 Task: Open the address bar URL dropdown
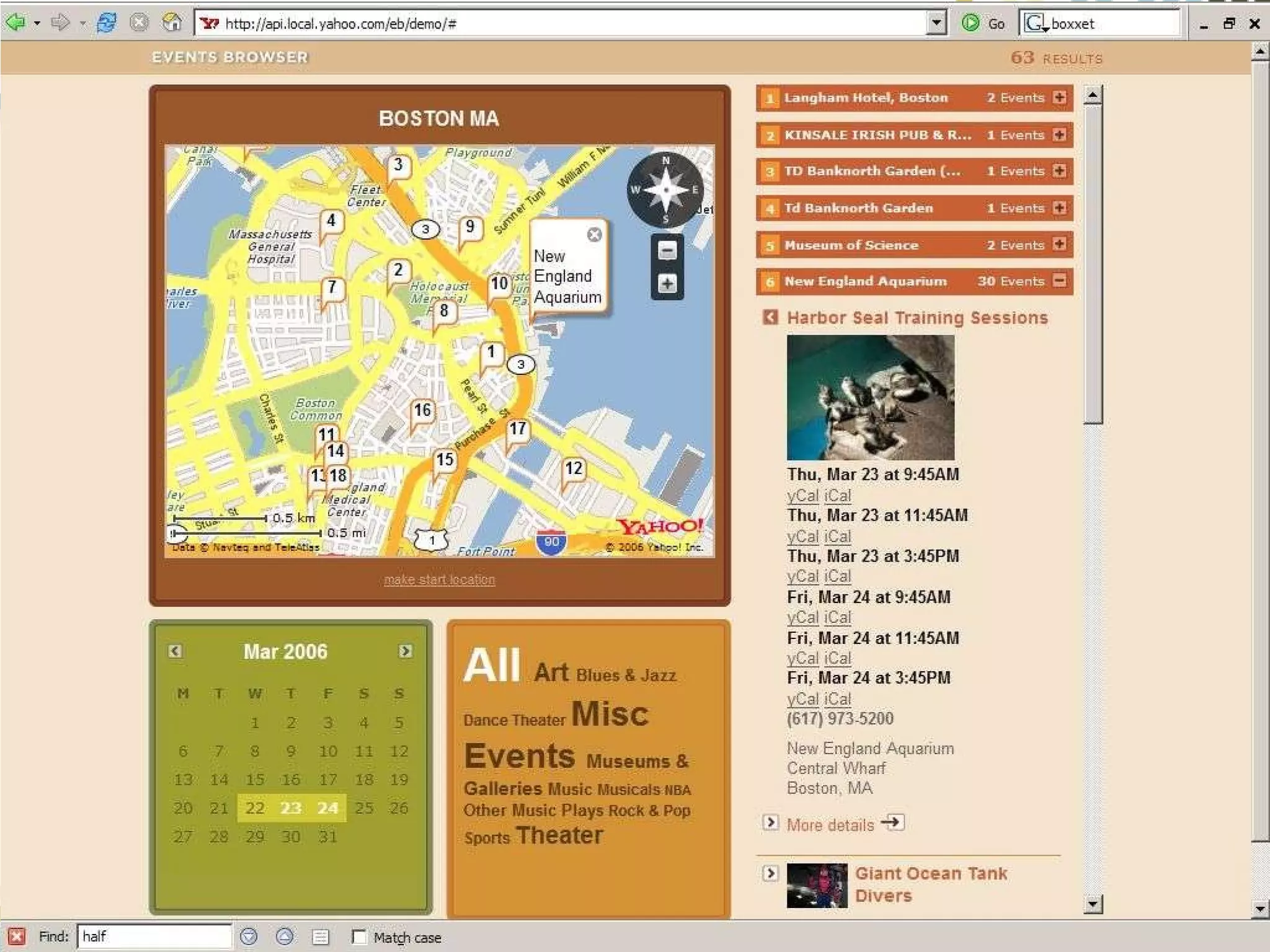tap(936, 23)
